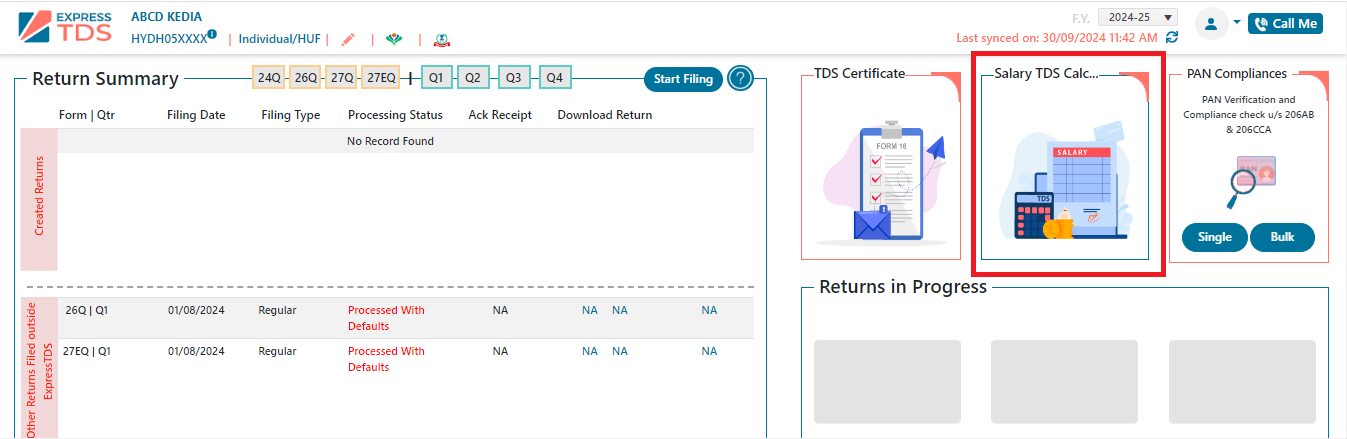Click the Bulk PAN verification button
1347x439 pixels.
pos(1282,237)
